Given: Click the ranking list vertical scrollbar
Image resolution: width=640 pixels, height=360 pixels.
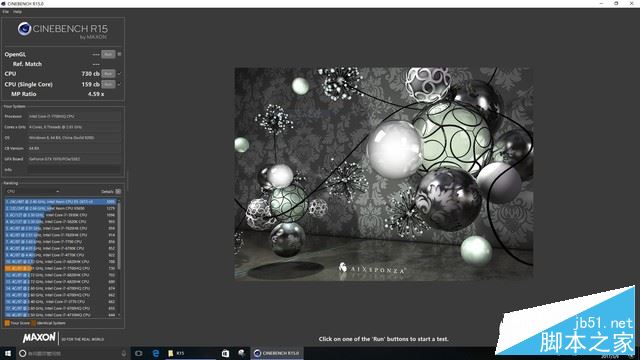Looking at the screenshot, I should [119, 235].
